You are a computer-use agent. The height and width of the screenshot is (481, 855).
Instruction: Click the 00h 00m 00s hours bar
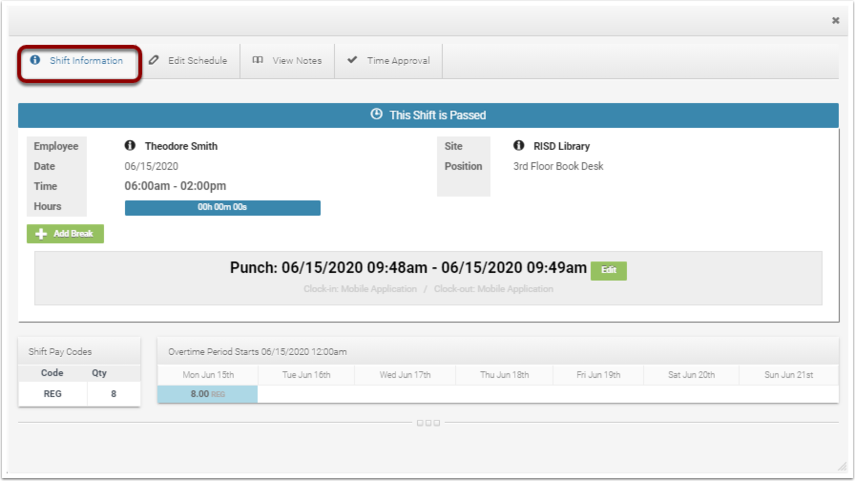[x=222, y=208]
